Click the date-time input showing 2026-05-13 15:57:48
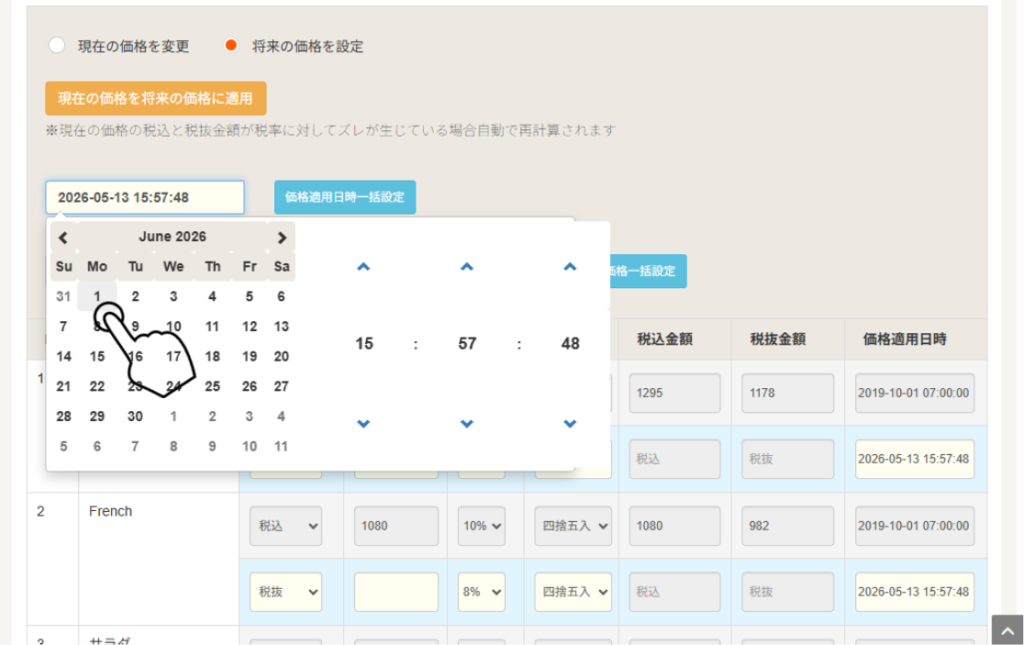1024x645 pixels. [x=145, y=197]
